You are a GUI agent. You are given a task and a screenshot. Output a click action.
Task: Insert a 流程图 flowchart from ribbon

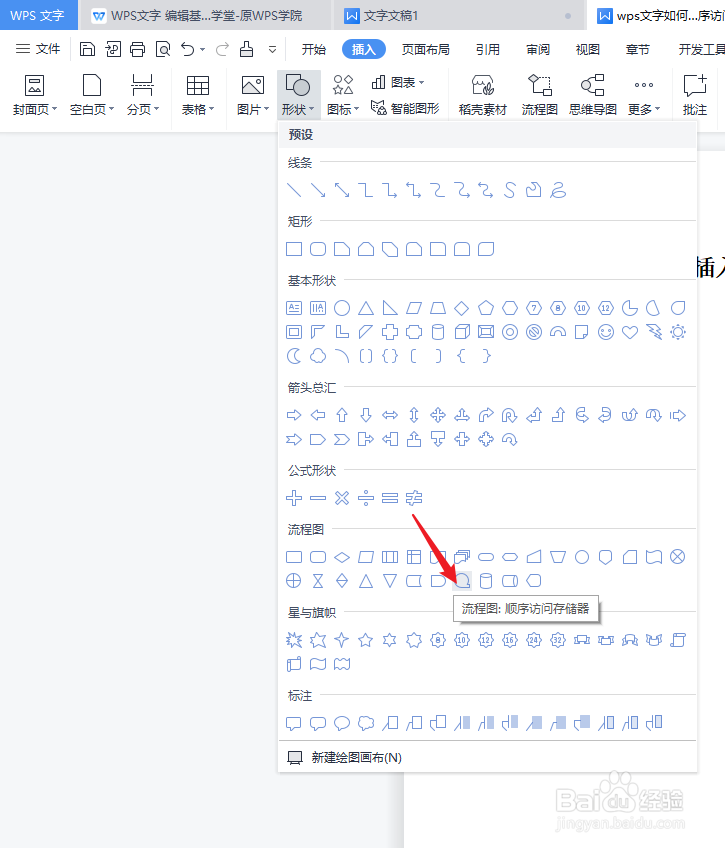[x=540, y=95]
